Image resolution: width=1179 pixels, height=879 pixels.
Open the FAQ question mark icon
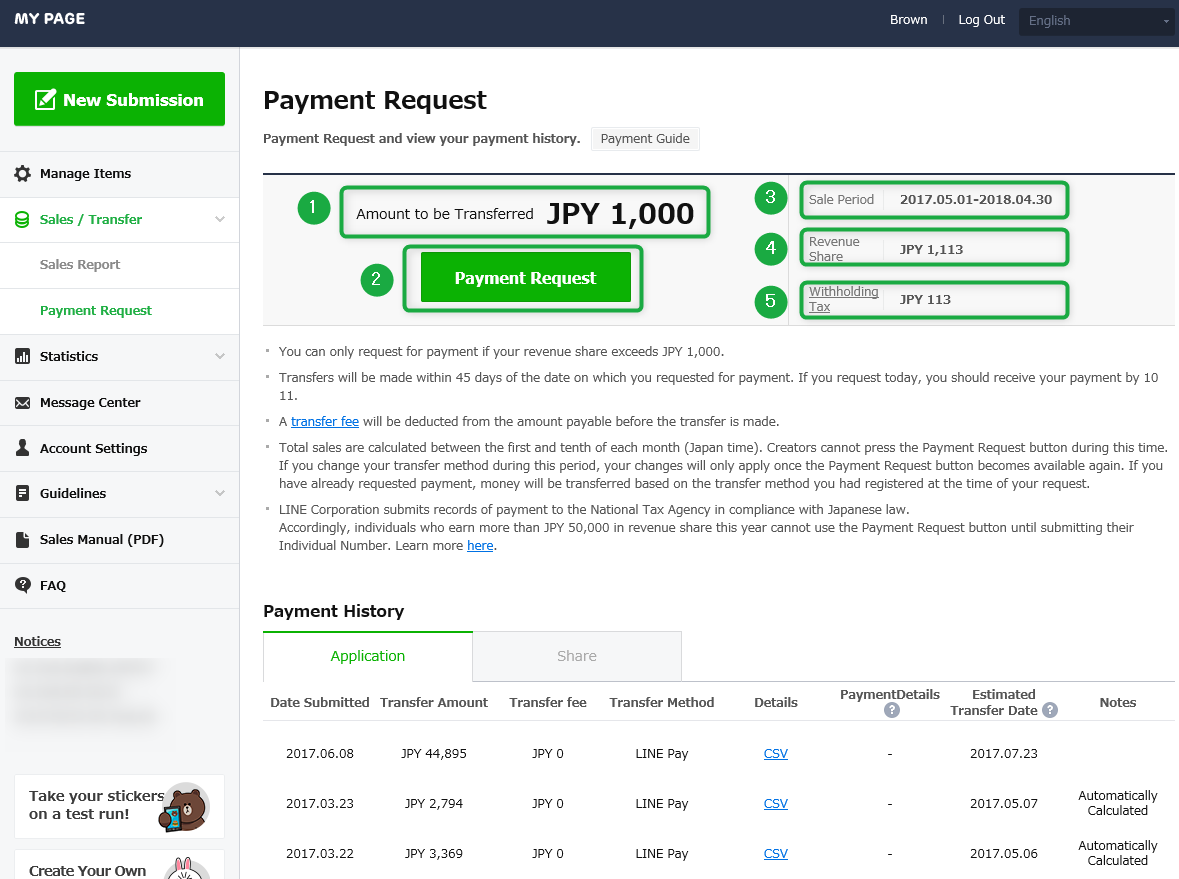[22, 585]
